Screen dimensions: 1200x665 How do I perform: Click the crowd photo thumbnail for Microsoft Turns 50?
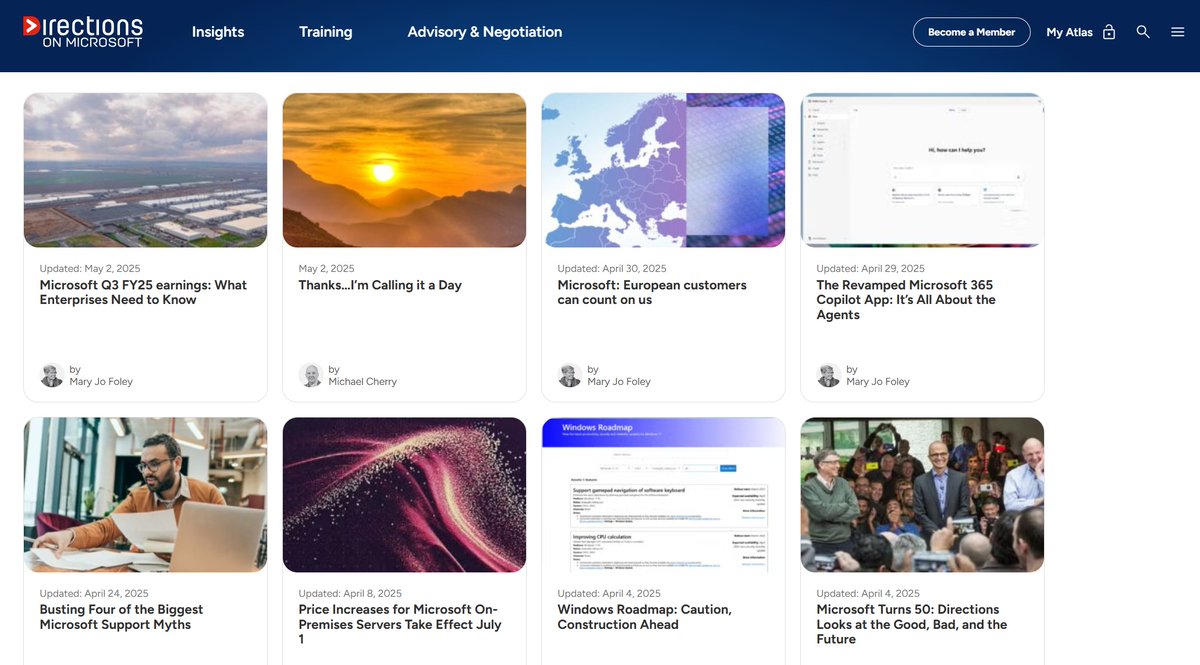click(922, 495)
